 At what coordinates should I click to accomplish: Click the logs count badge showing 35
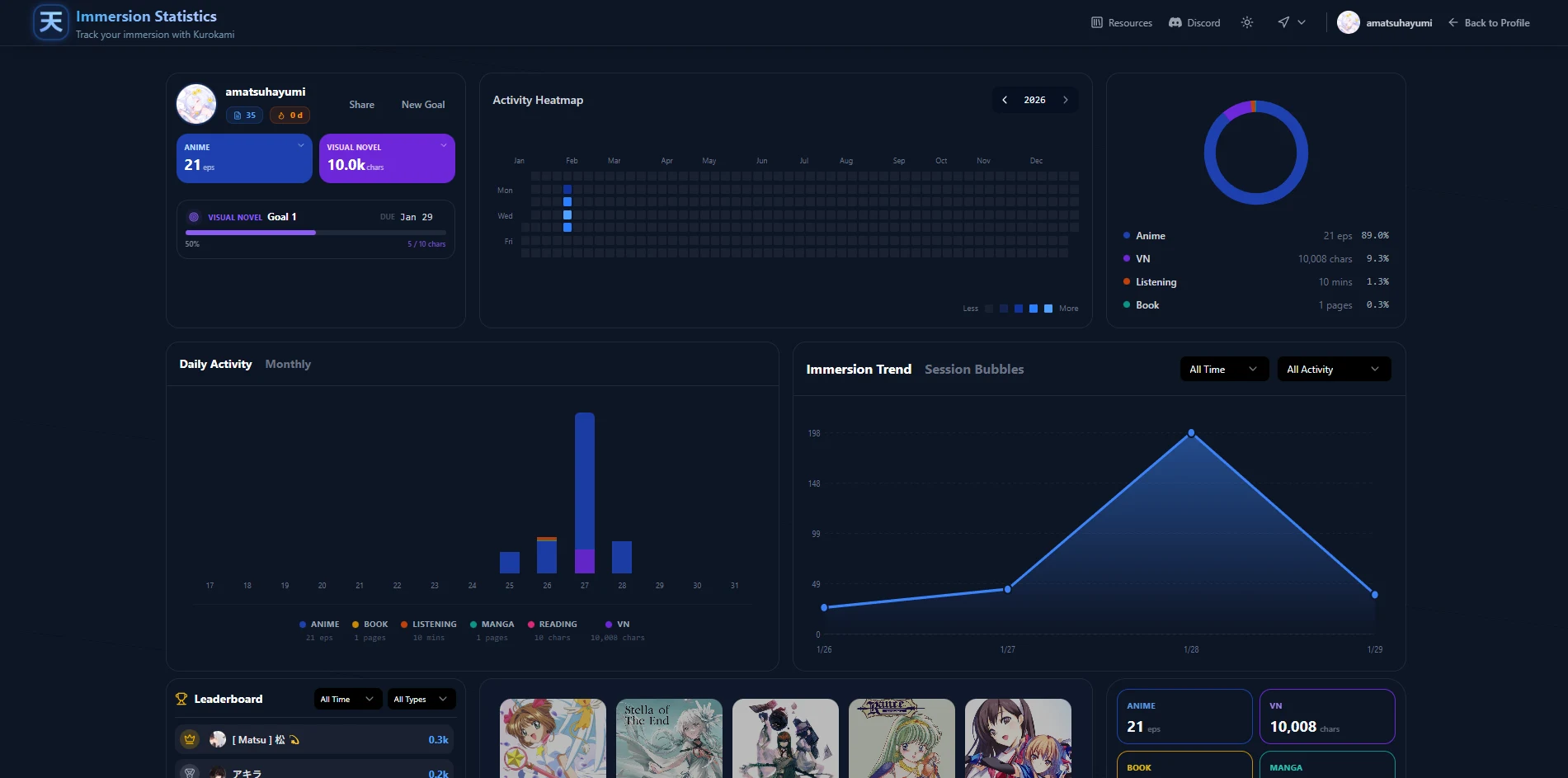tap(244, 116)
